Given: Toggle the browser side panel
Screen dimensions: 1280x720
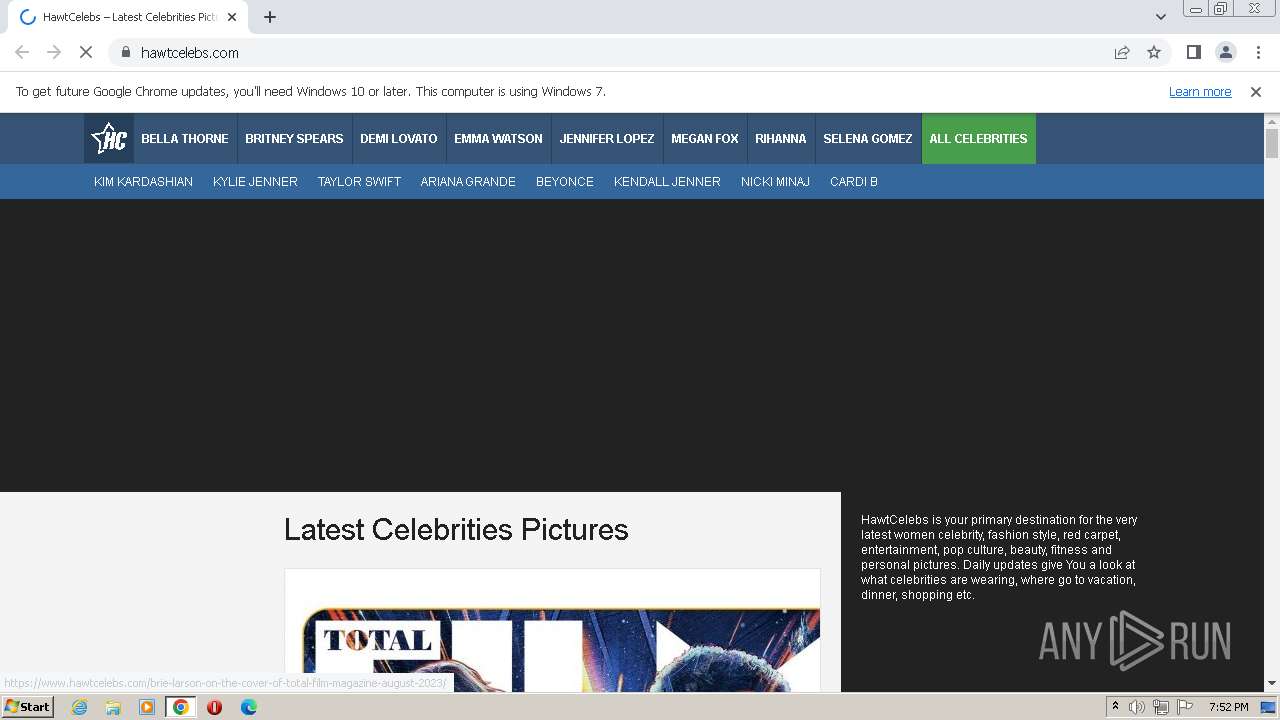Looking at the screenshot, I should point(1193,52).
